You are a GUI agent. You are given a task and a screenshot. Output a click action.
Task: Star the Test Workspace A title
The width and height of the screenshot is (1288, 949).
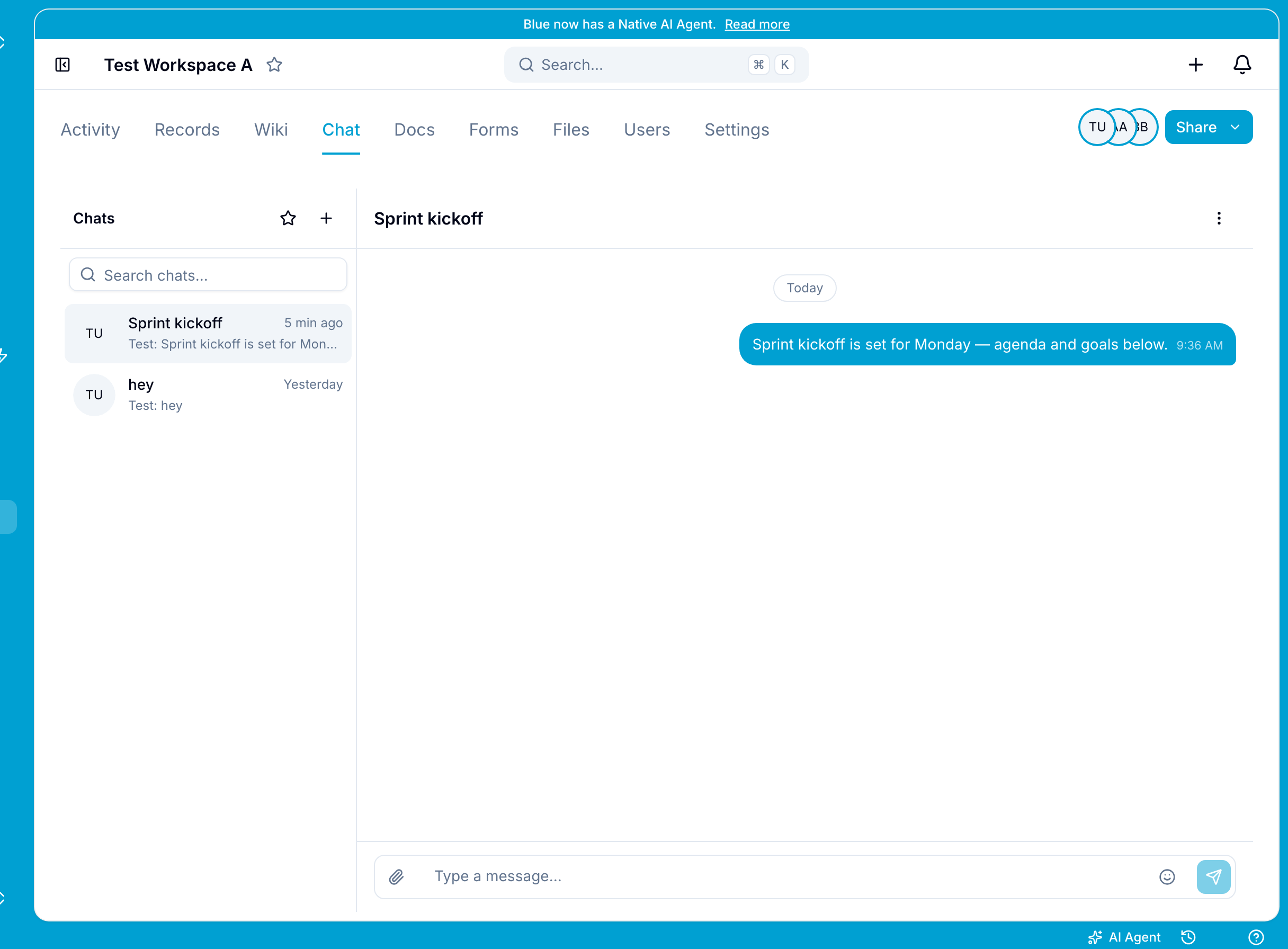tap(274, 65)
